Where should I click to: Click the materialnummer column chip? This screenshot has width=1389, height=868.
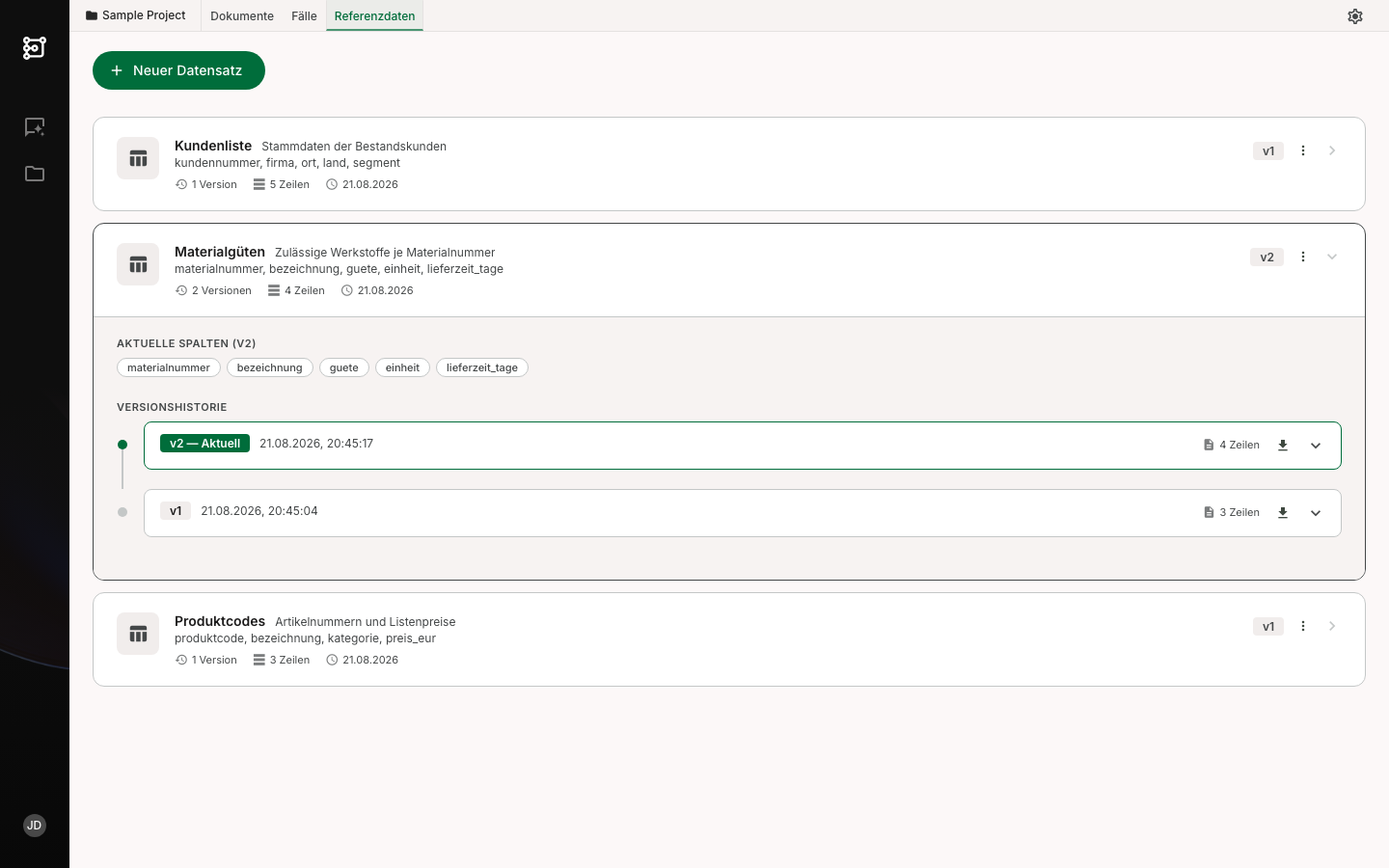point(169,367)
